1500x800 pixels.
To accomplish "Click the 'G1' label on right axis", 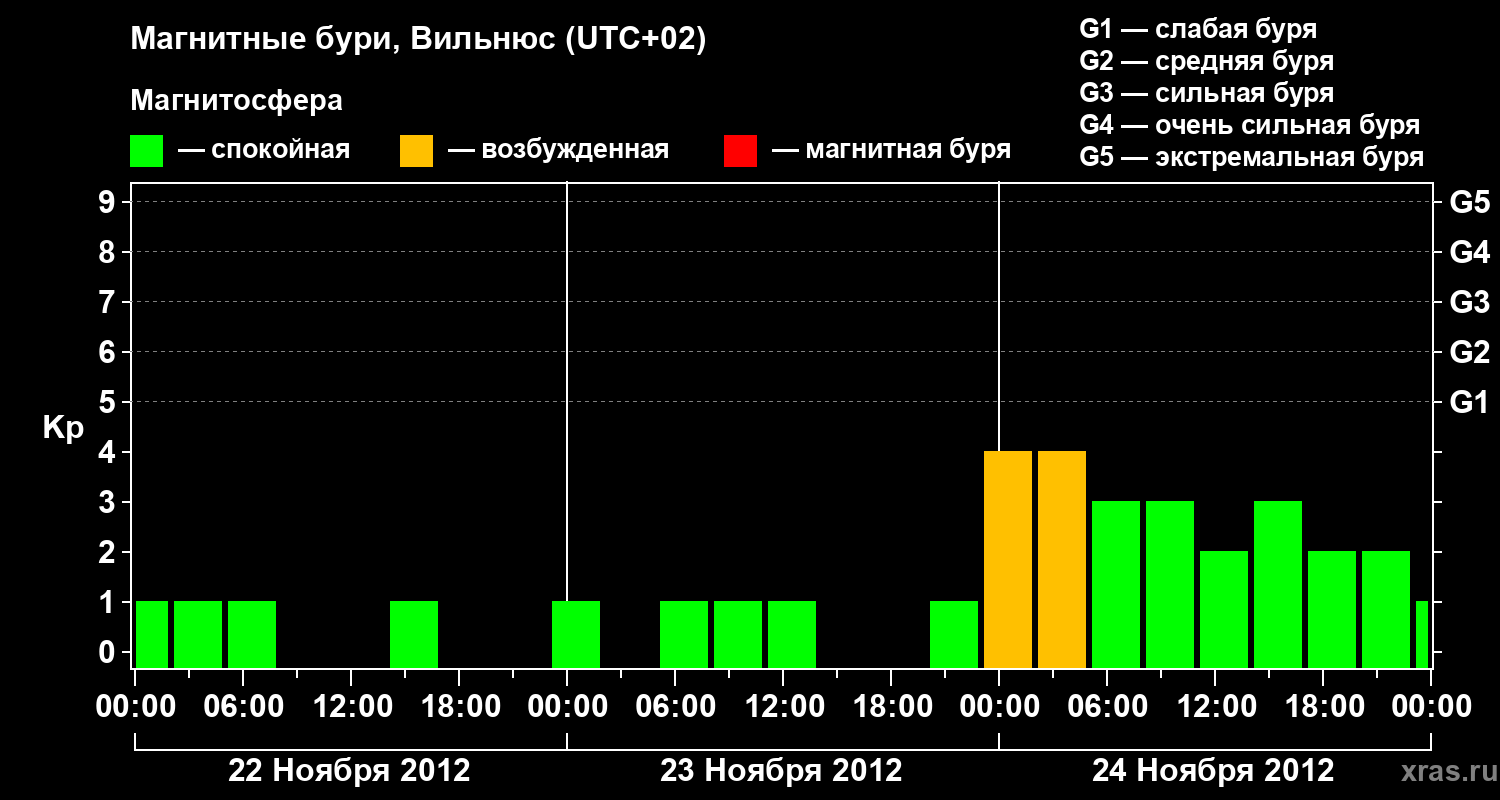I will 1470,402.
